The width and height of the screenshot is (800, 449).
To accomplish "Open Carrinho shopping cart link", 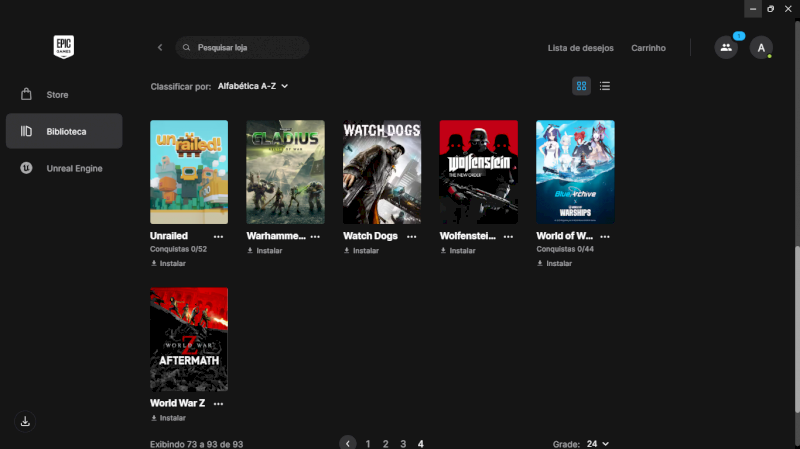I will tap(648, 48).
